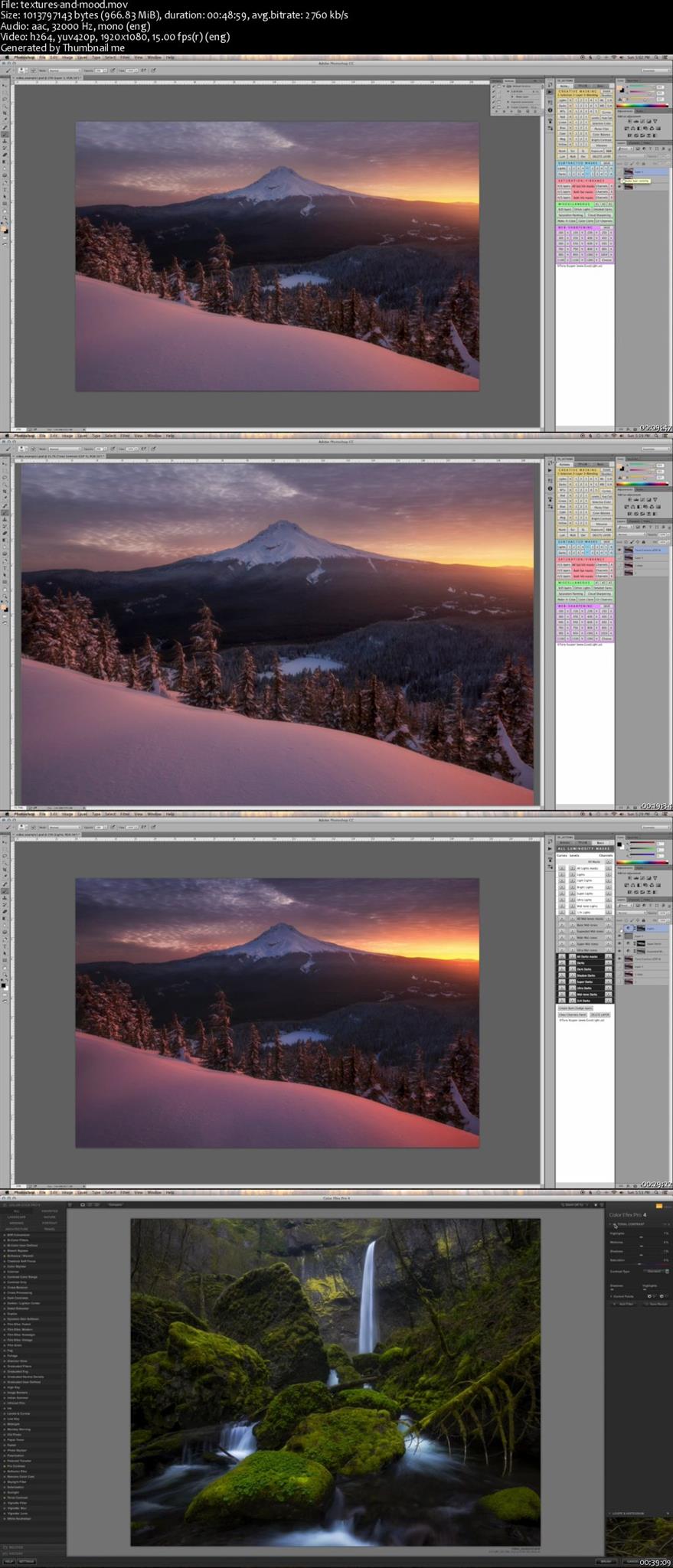The image size is (673, 1568).
Task: Toggle Tonal Contrast layer visibility in second frame
Action: click(619, 550)
